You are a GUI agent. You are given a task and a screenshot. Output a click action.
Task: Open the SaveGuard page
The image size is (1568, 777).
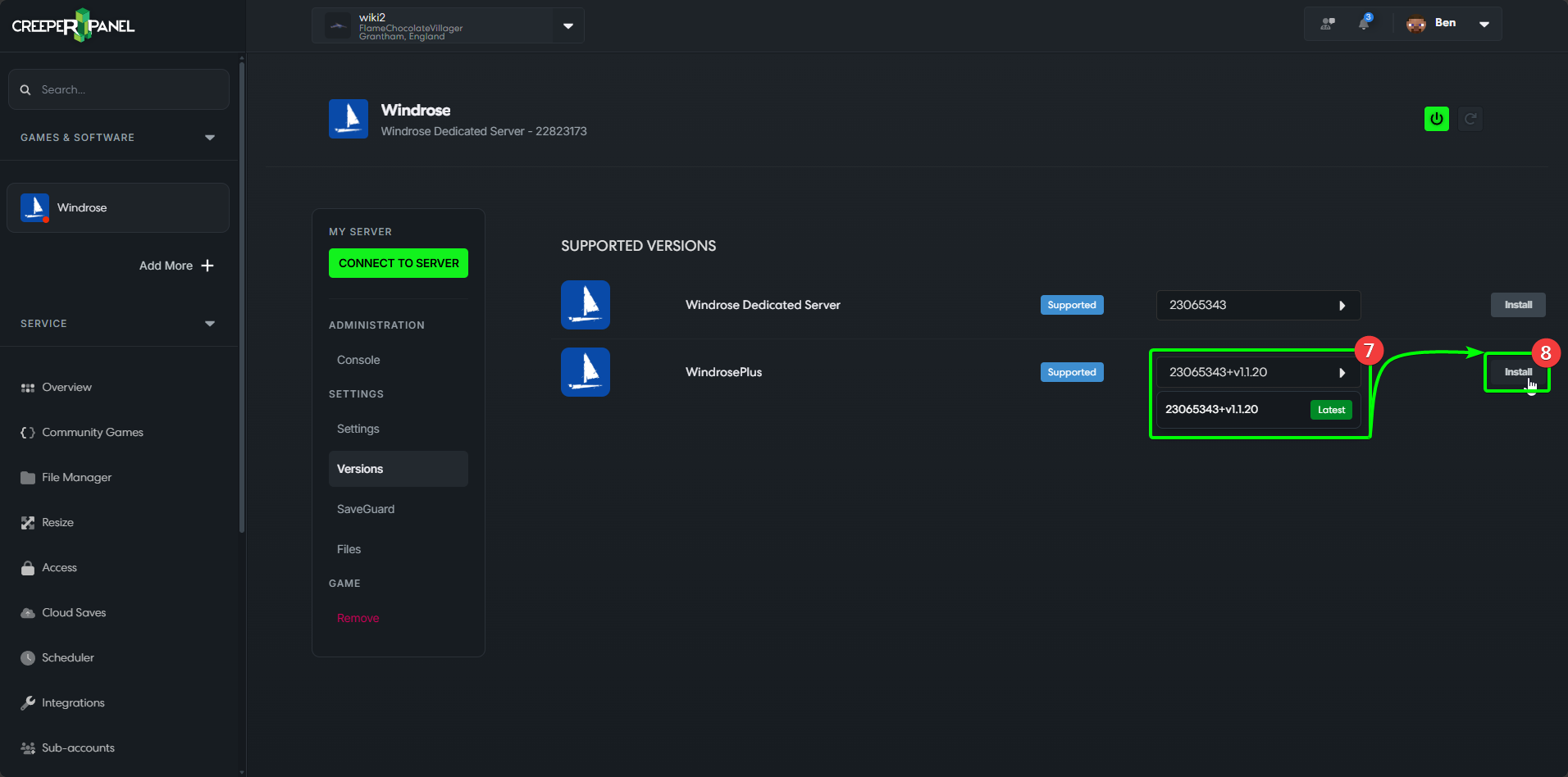(x=366, y=509)
